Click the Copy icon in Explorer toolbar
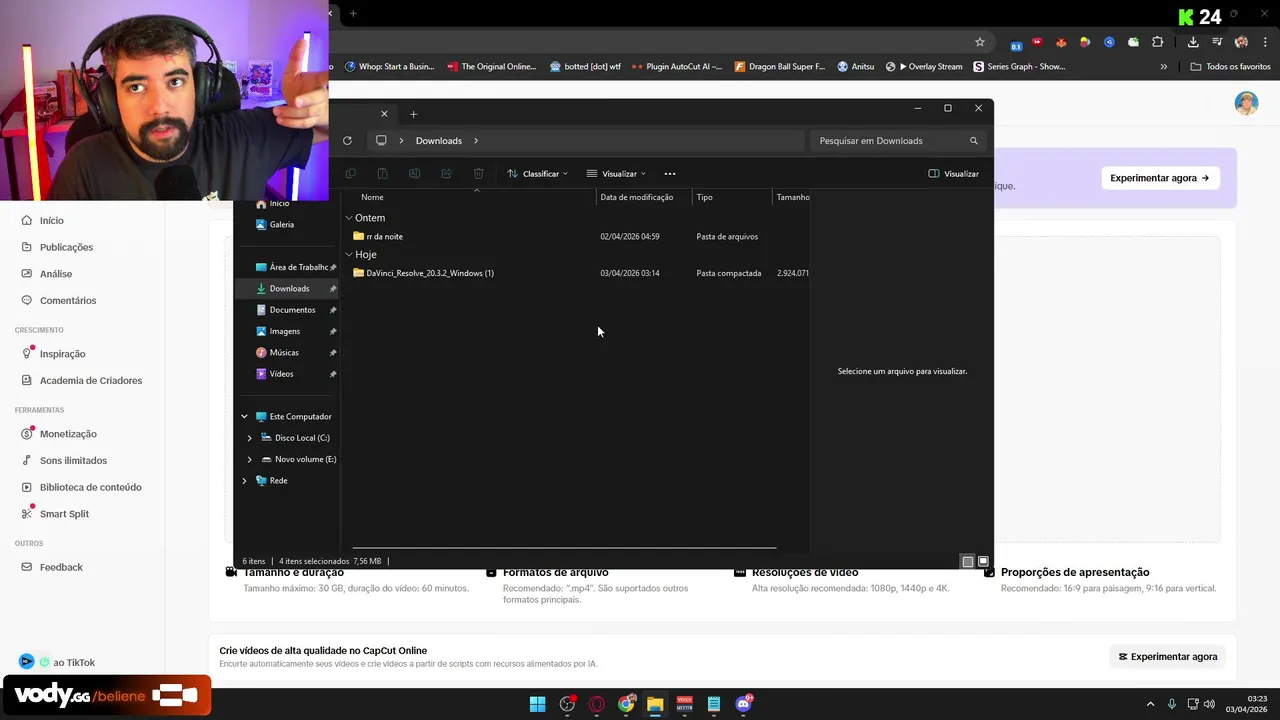1280x720 pixels. (350, 174)
